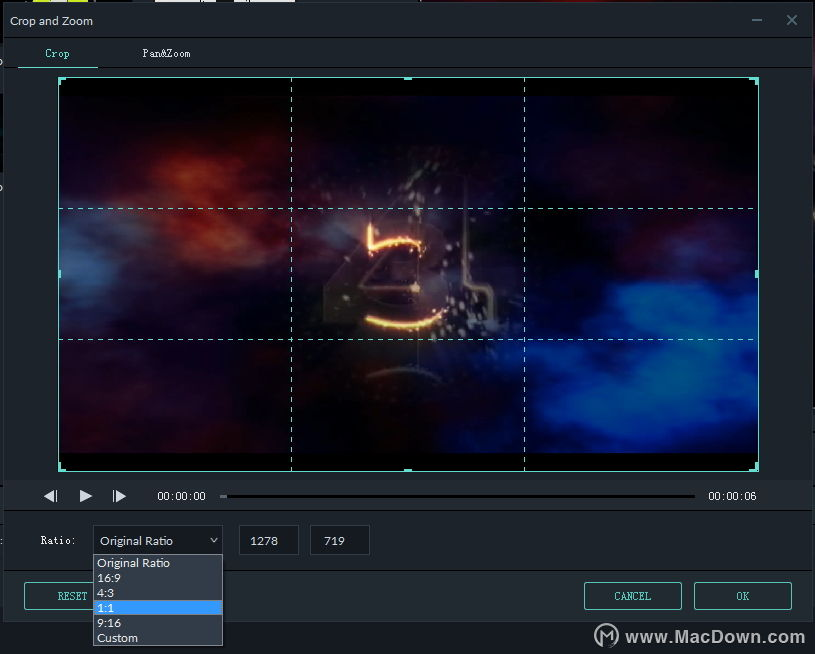The width and height of the screenshot is (815, 654).
Task: Step back to the previous frame
Action: tap(51, 496)
